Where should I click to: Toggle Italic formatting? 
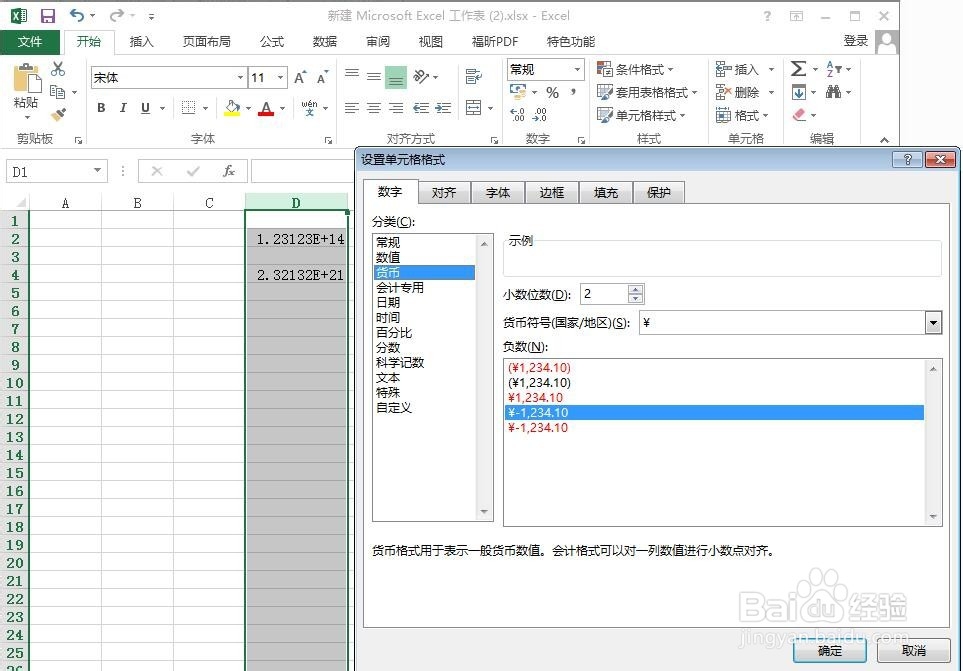pyautogui.click(x=123, y=108)
